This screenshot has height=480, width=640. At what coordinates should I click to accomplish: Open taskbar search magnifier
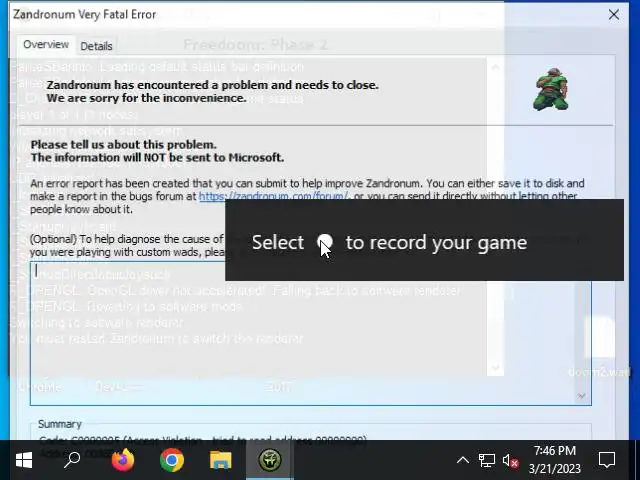coord(72,460)
